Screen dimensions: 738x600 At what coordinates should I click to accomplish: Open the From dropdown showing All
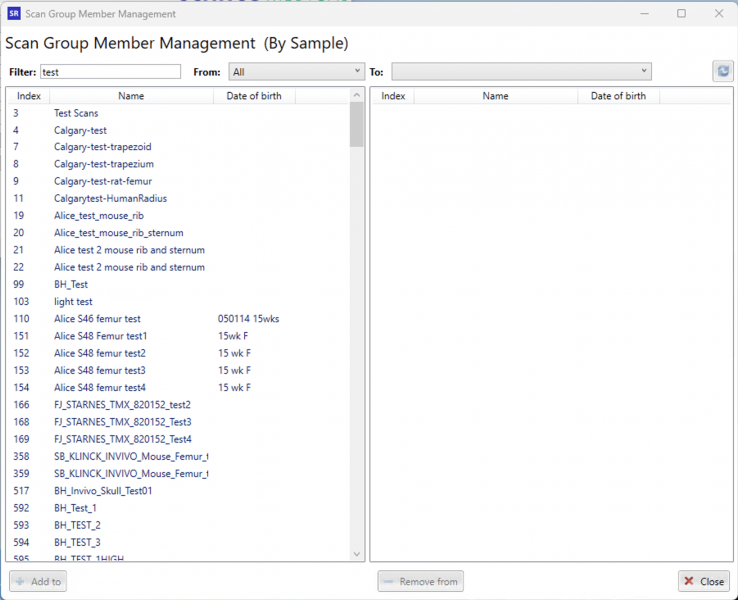pyautogui.click(x=297, y=72)
